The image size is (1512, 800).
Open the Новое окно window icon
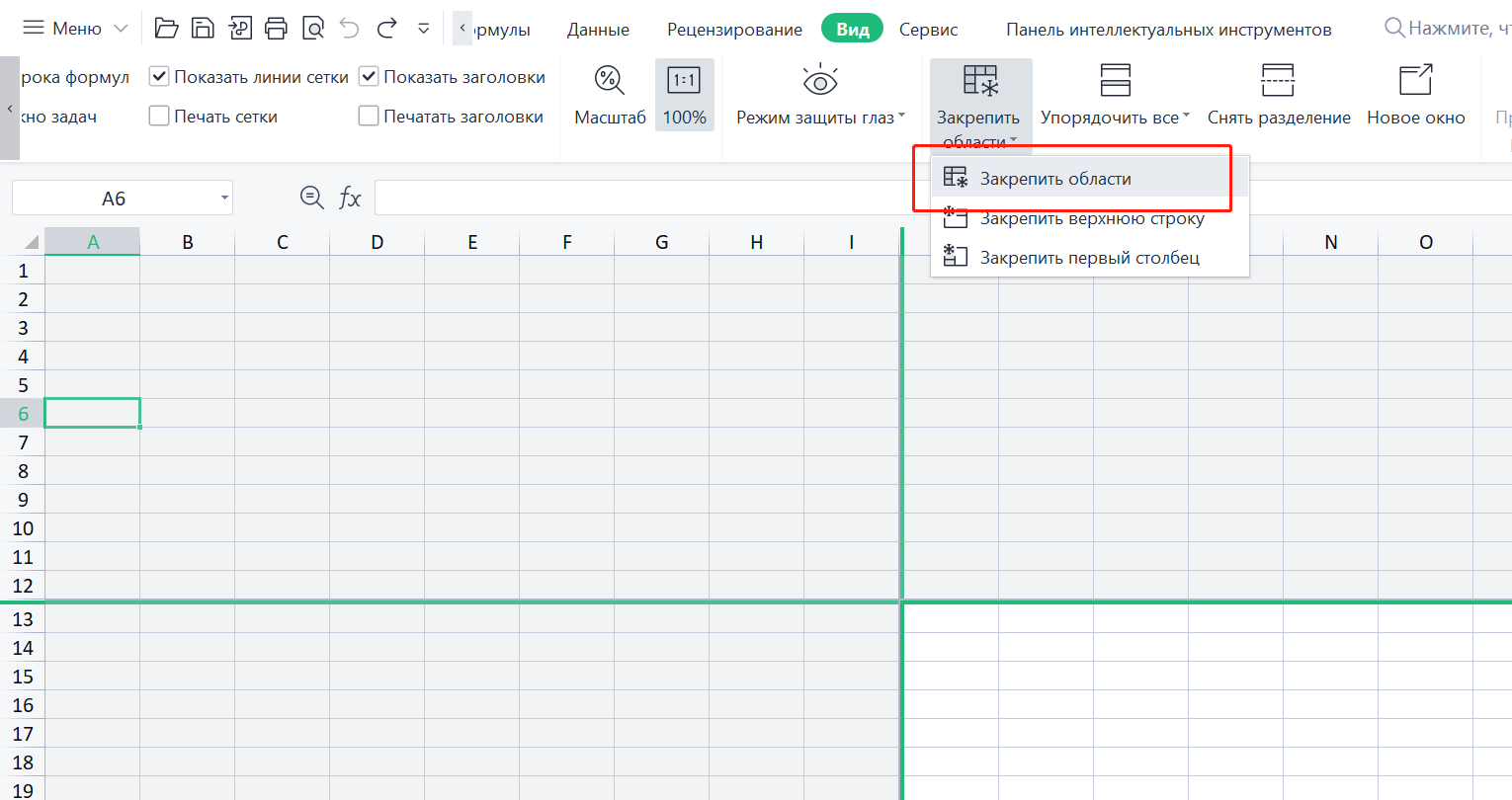1415,81
